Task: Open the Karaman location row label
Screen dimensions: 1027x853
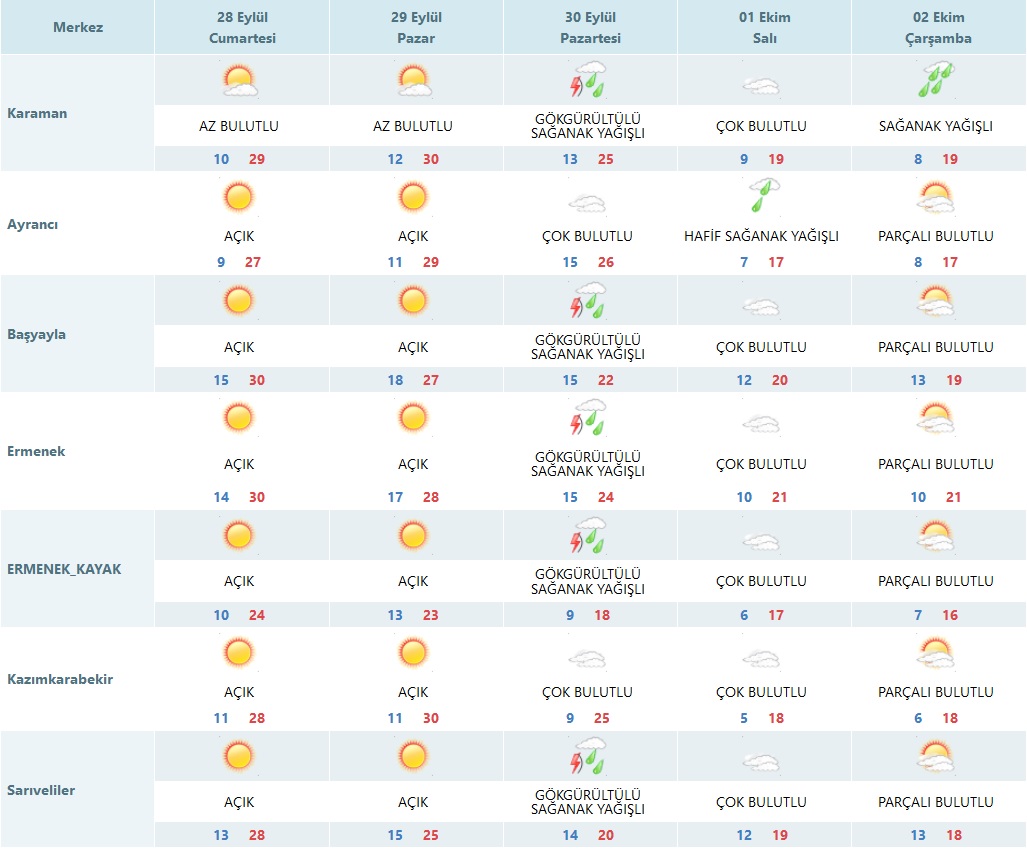Action: click(x=37, y=113)
